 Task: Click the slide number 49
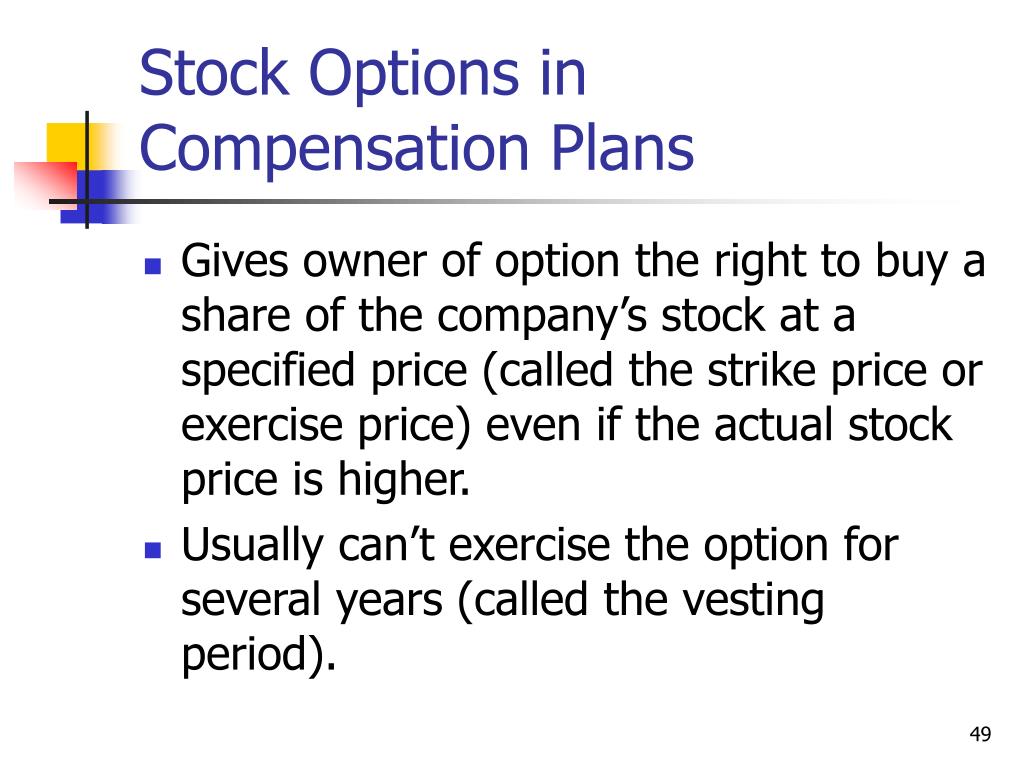click(980, 734)
